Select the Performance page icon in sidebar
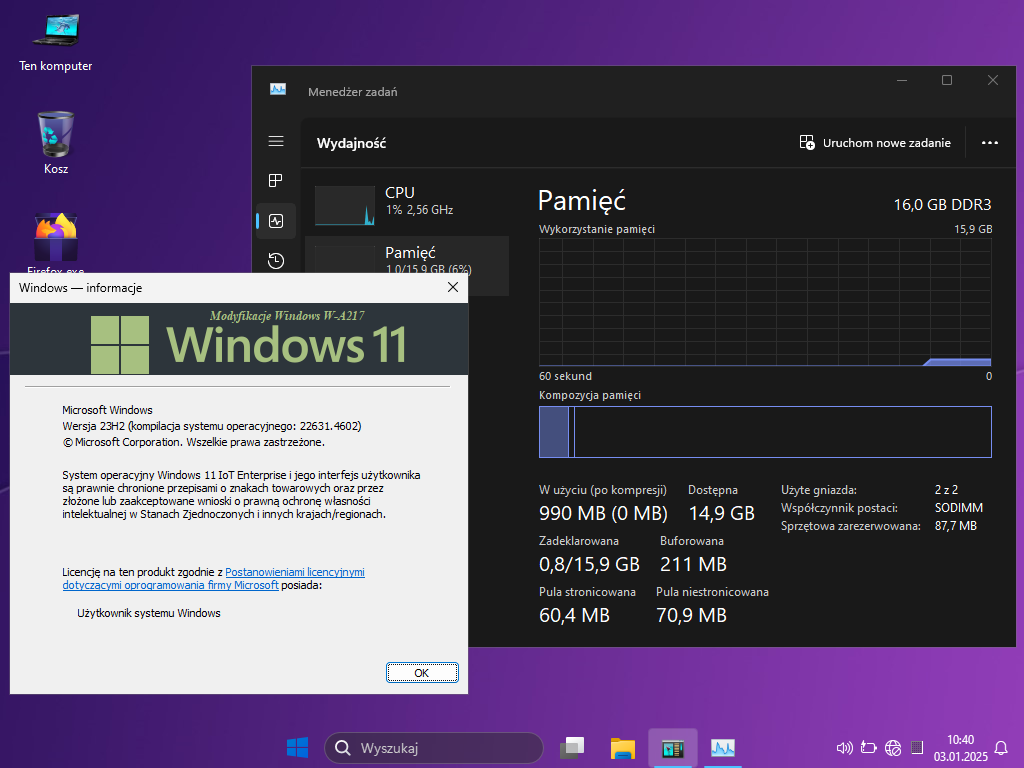 pos(276,221)
